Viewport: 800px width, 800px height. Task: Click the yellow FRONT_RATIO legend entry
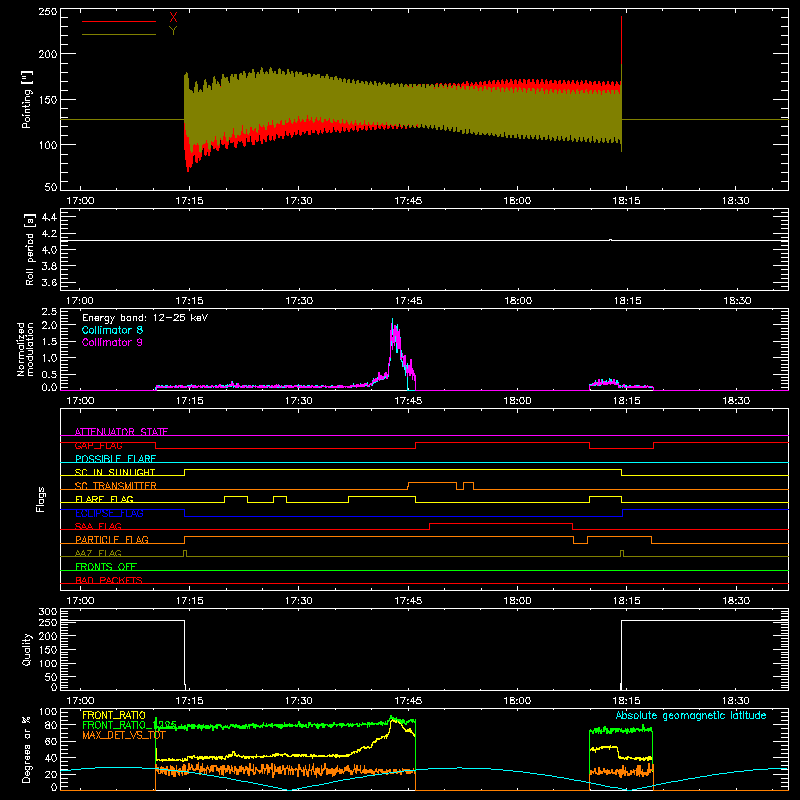point(114,715)
